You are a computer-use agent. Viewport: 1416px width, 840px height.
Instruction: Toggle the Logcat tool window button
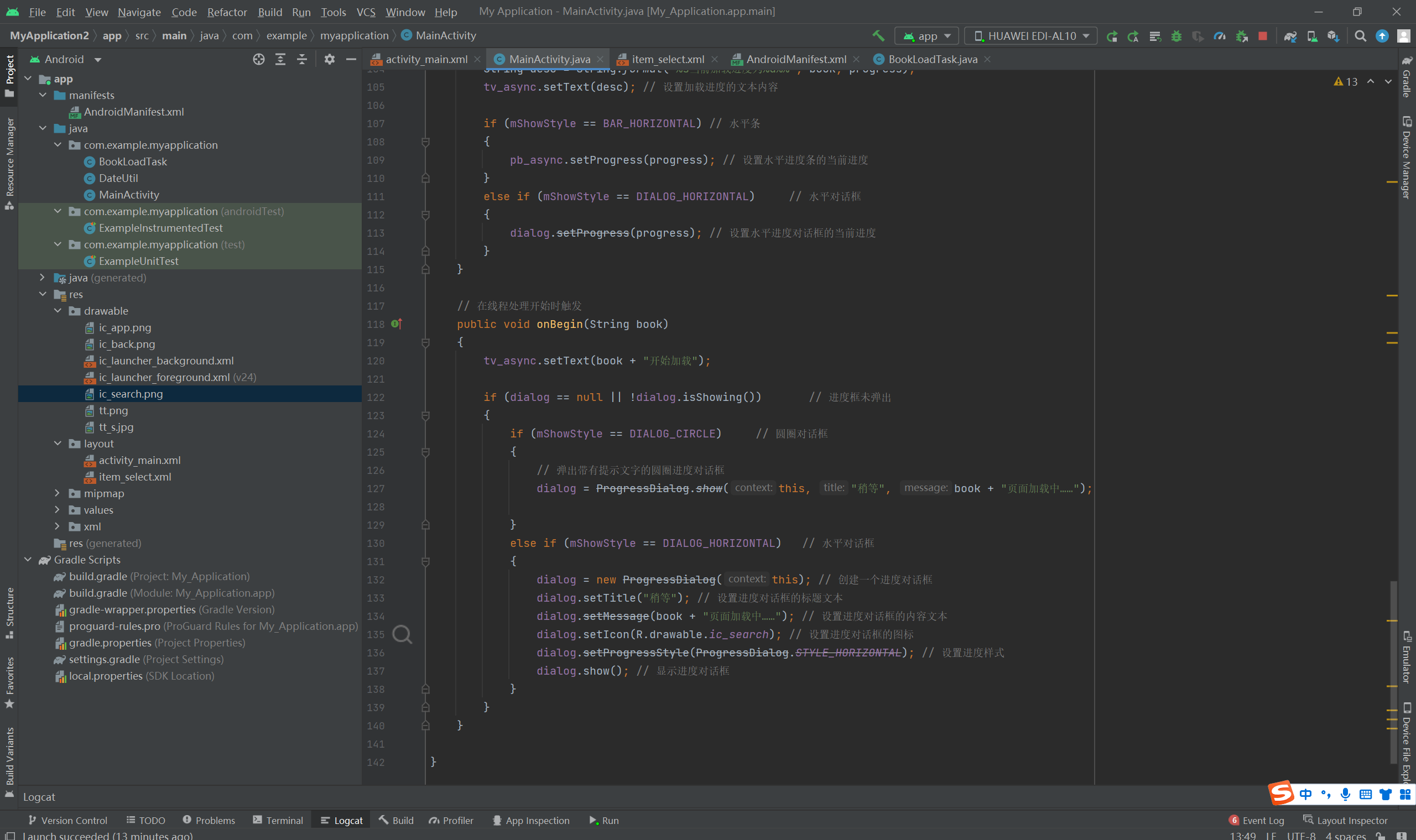tap(341, 820)
